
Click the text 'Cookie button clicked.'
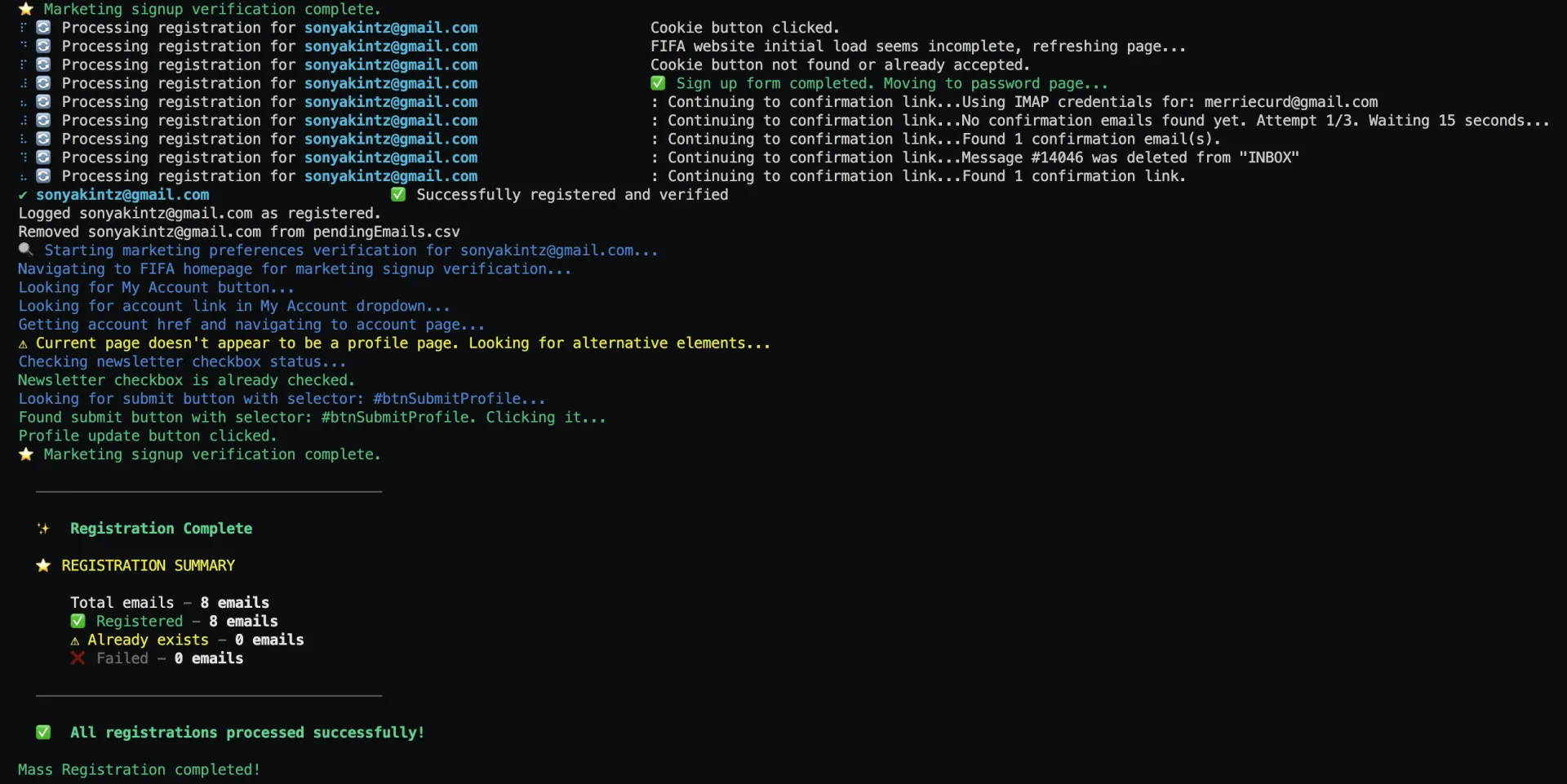tap(745, 28)
